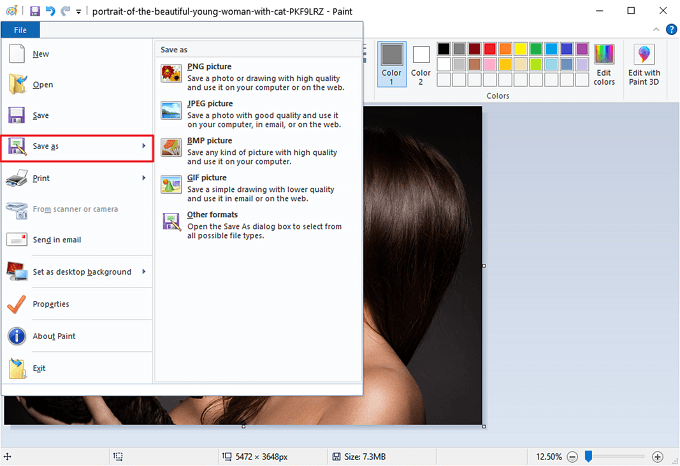Pick the dark red color swatch
The width and height of the screenshot is (680, 466).
tap(474, 49)
